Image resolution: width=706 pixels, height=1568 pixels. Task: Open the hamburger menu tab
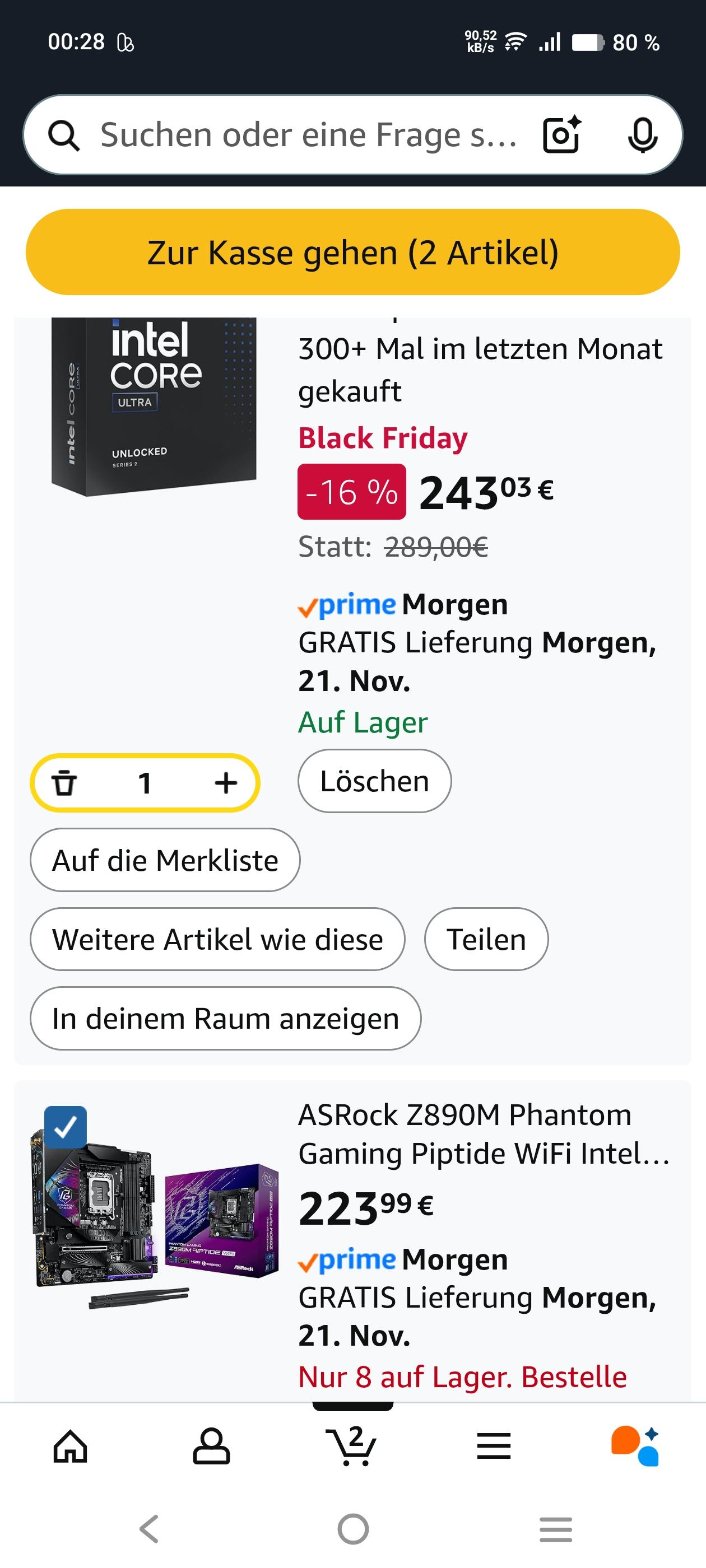(x=494, y=1446)
